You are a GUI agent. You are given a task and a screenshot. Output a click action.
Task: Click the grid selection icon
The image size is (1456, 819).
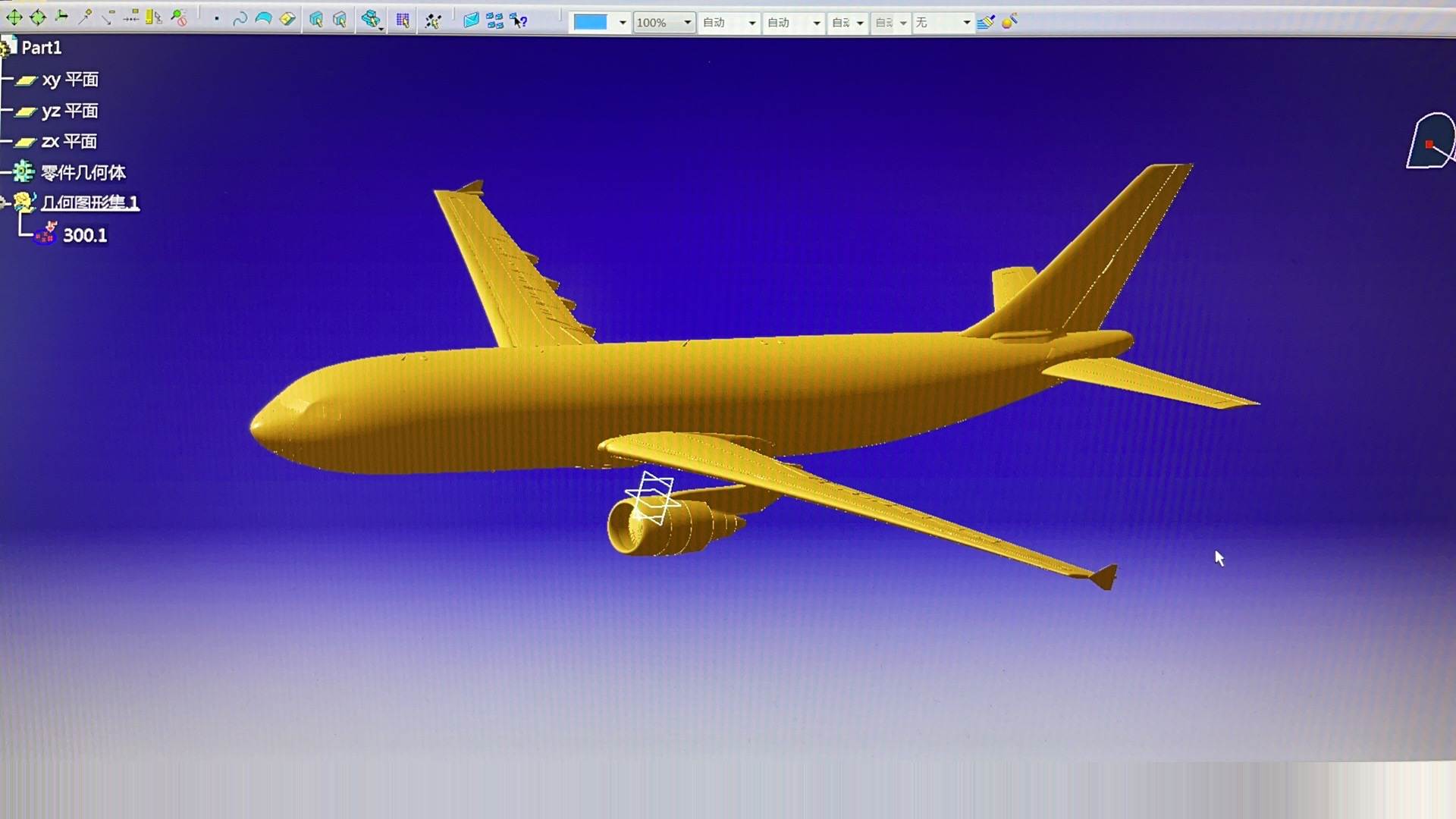coord(403,20)
